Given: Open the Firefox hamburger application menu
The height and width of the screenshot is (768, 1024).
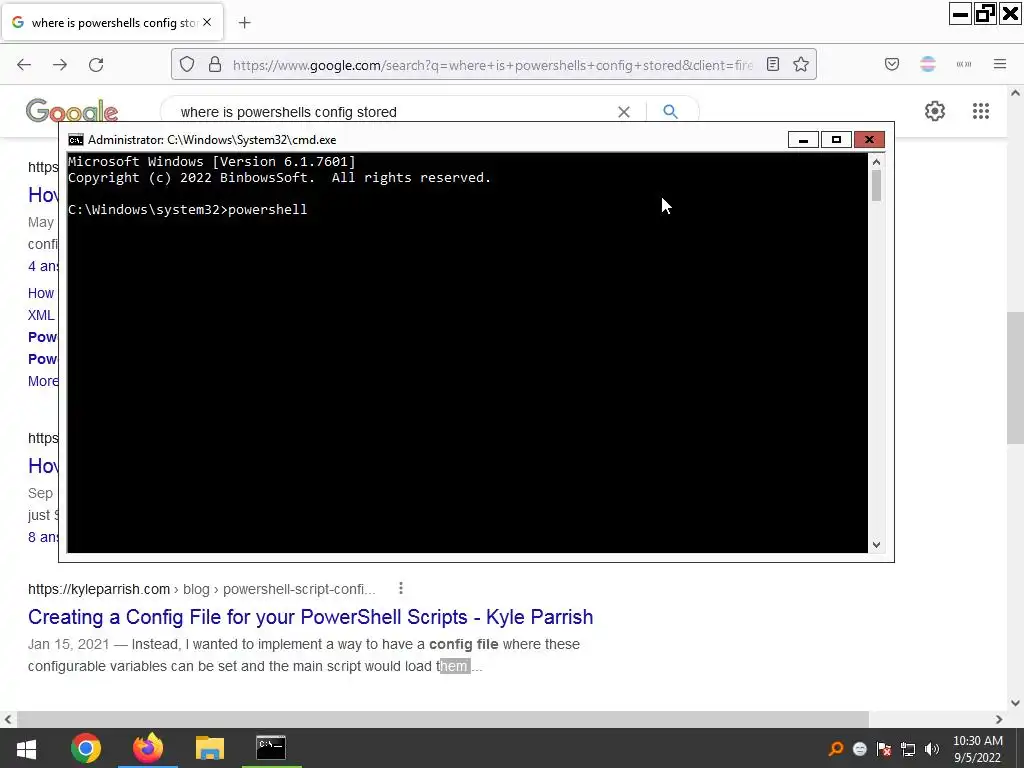Looking at the screenshot, I should pos(1000,65).
